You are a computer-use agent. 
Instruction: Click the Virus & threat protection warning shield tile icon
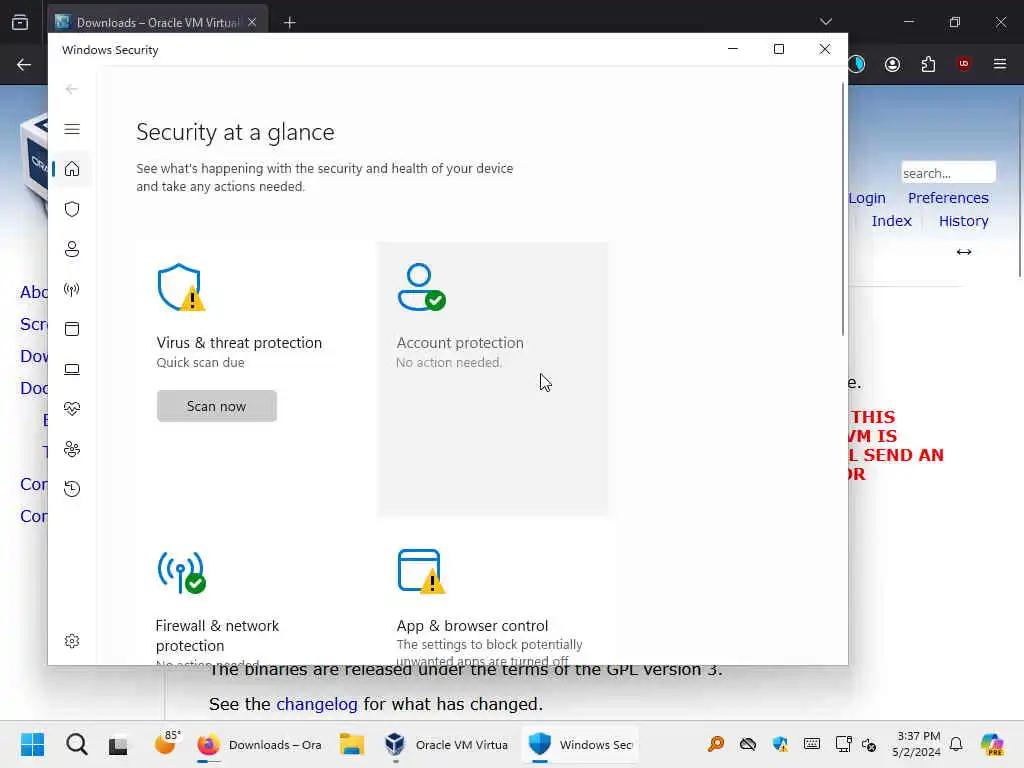(181, 287)
